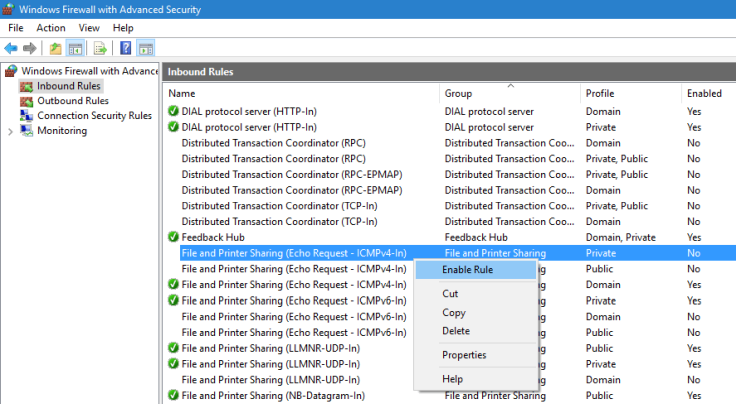Click the Back arrow toolbar icon
This screenshot has width=736, height=404.
click(11, 48)
